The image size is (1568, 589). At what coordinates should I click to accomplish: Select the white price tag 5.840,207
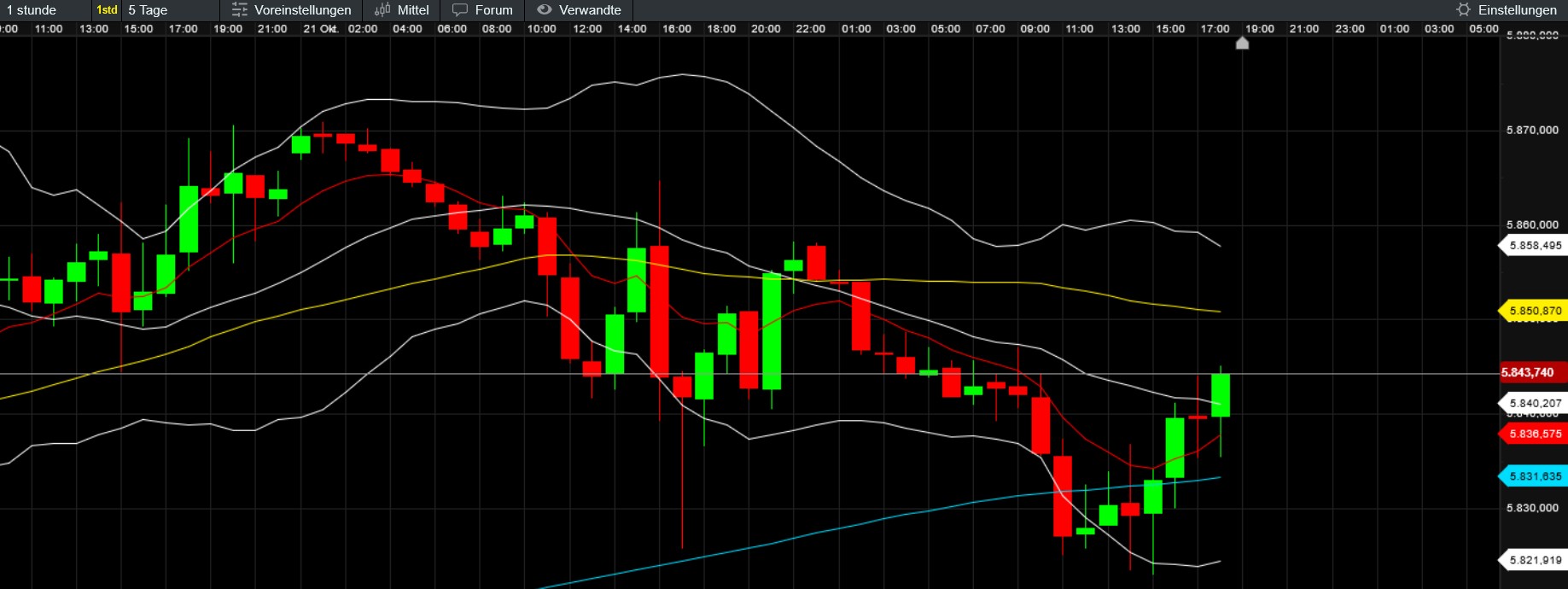tap(1534, 404)
